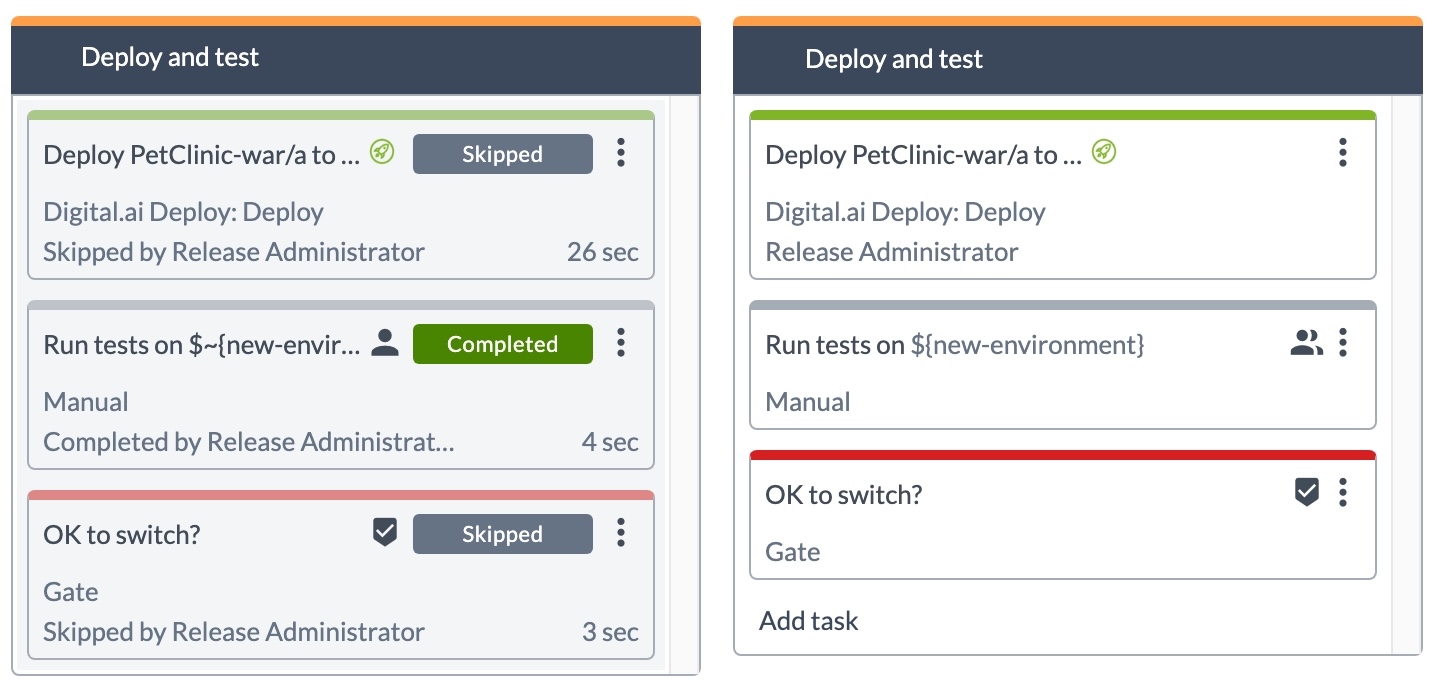Open three-dot menu on right Run tests task
The image size is (1438, 698).
click(x=1343, y=343)
